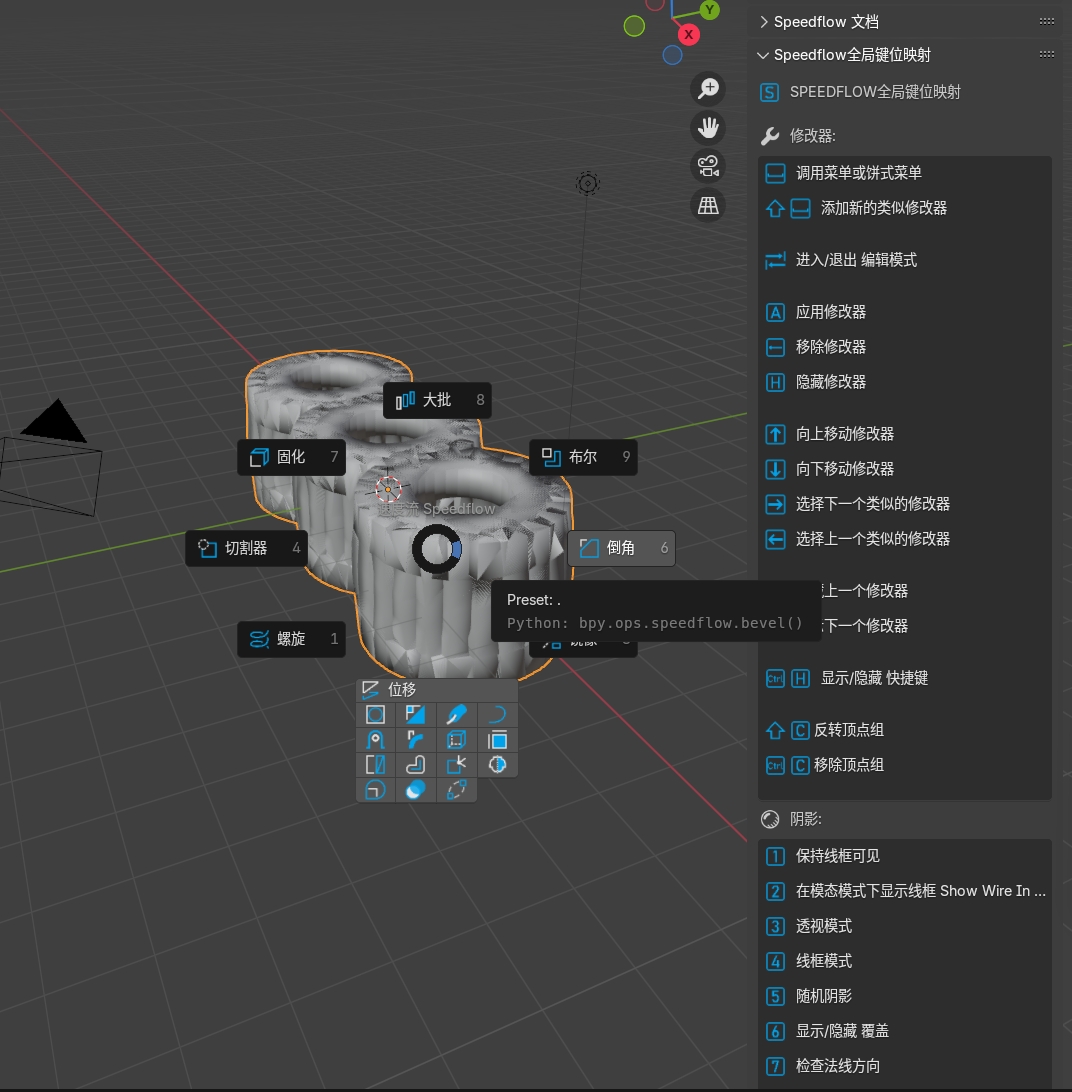Click 在模态模式下显示线框 Show Wire In entry
Image resolution: width=1072 pixels, height=1092 pixels.
904,891
